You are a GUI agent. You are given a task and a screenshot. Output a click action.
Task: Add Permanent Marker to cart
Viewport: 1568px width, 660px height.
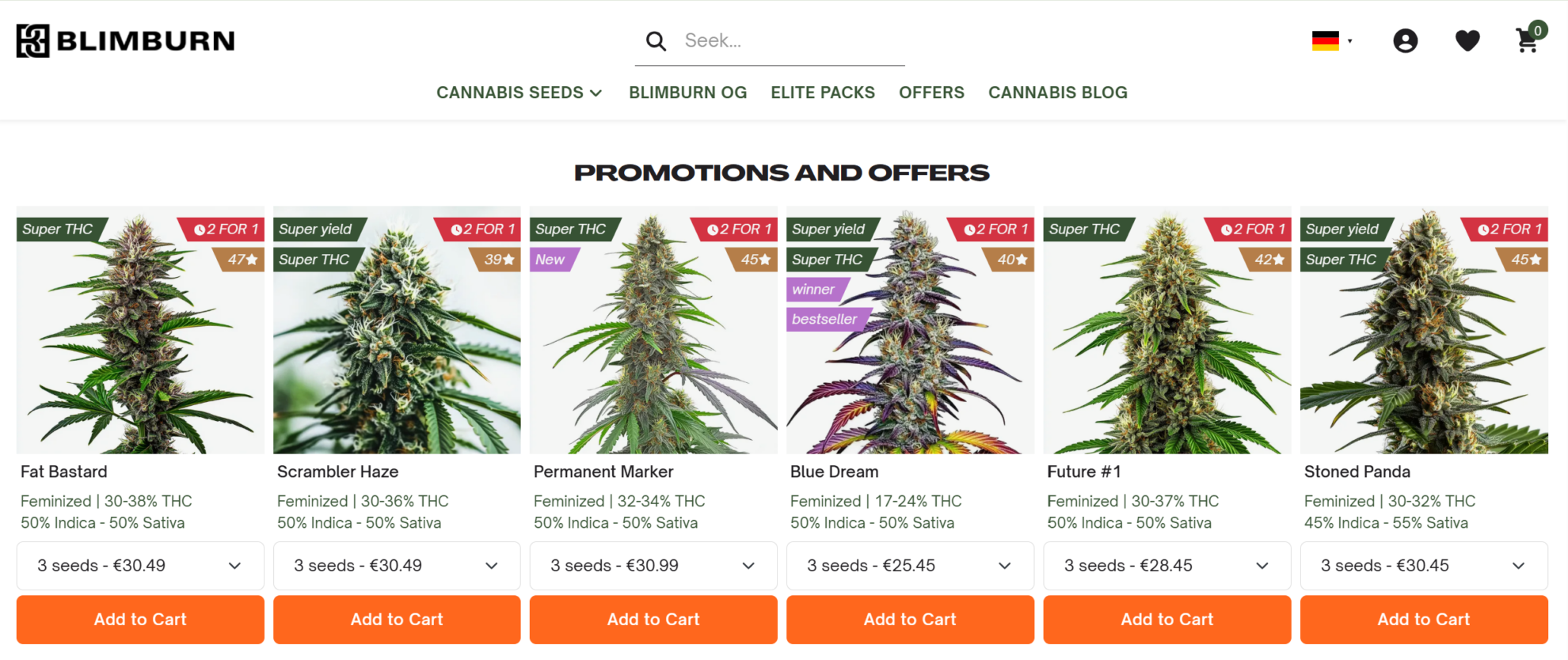tap(653, 620)
